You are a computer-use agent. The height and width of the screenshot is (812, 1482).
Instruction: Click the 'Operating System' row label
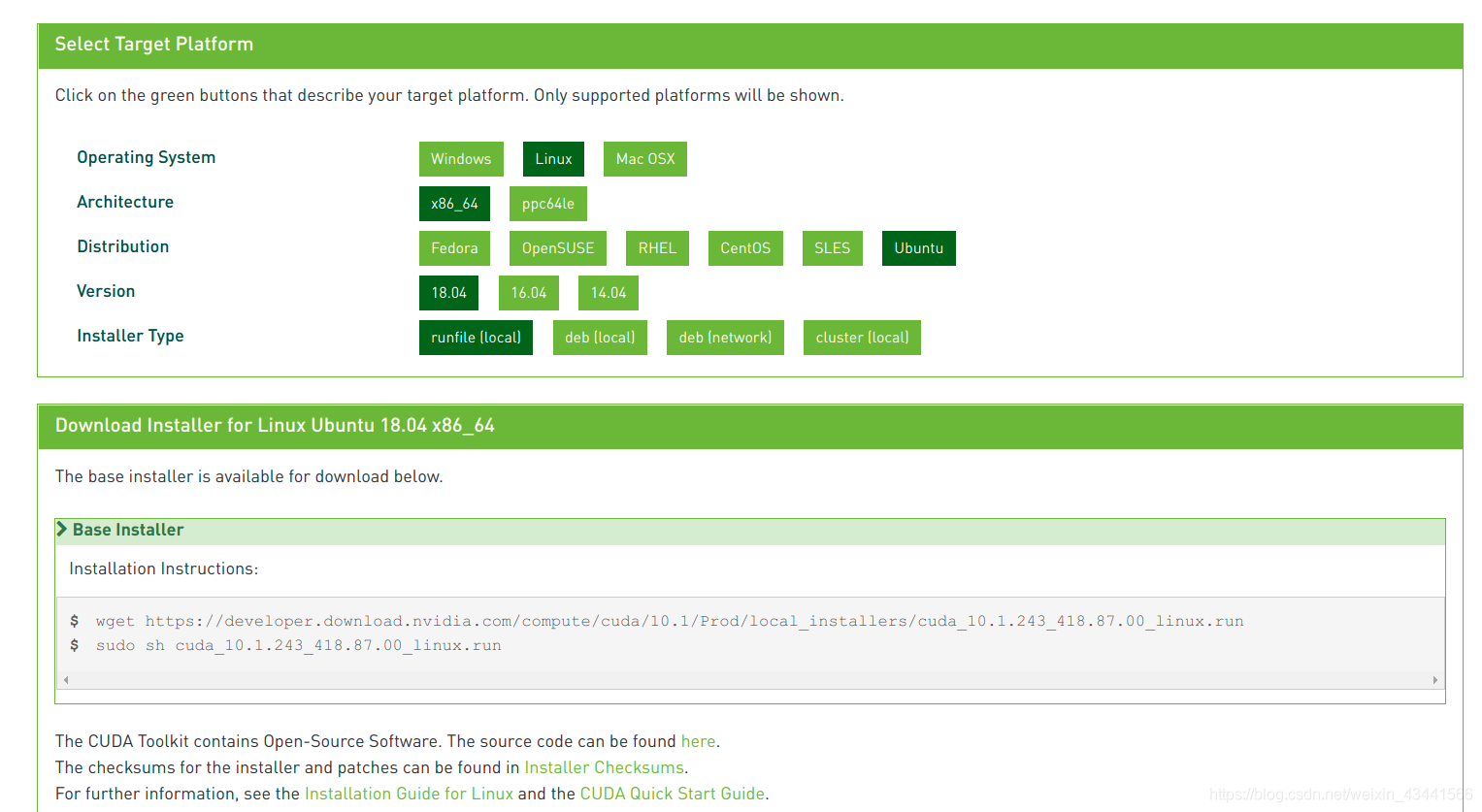[x=146, y=157]
